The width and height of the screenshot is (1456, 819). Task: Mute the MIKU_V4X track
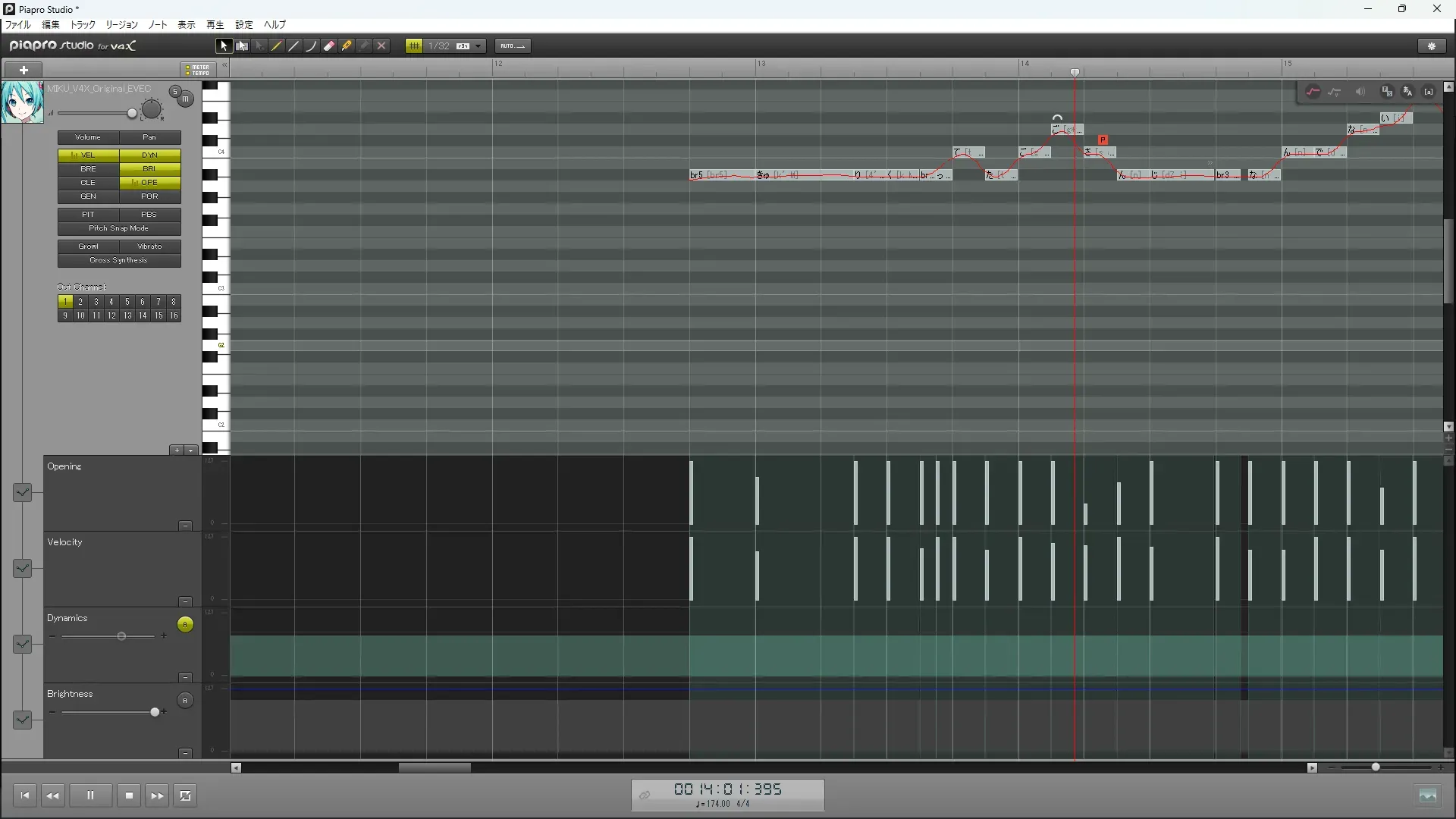click(x=185, y=99)
